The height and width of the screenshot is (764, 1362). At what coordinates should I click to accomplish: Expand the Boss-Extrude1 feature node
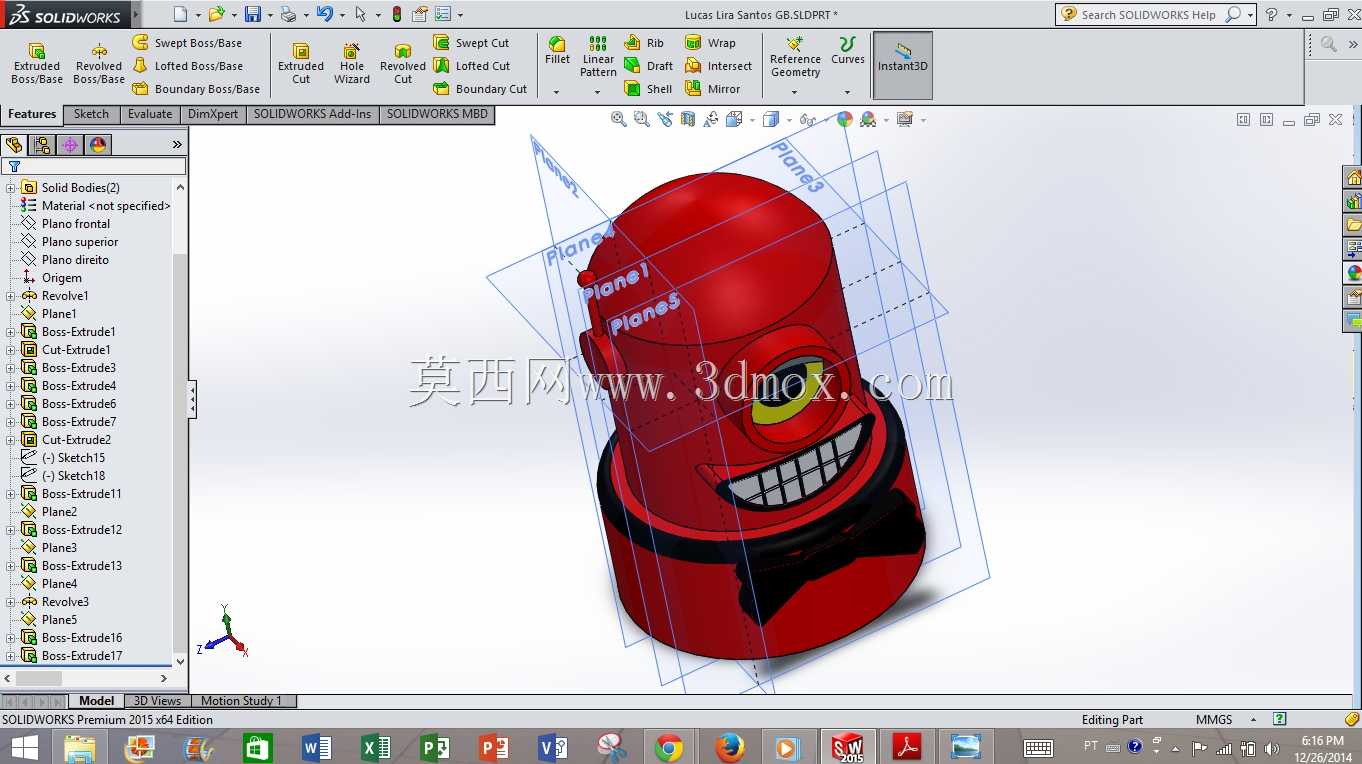click(x=11, y=332)
